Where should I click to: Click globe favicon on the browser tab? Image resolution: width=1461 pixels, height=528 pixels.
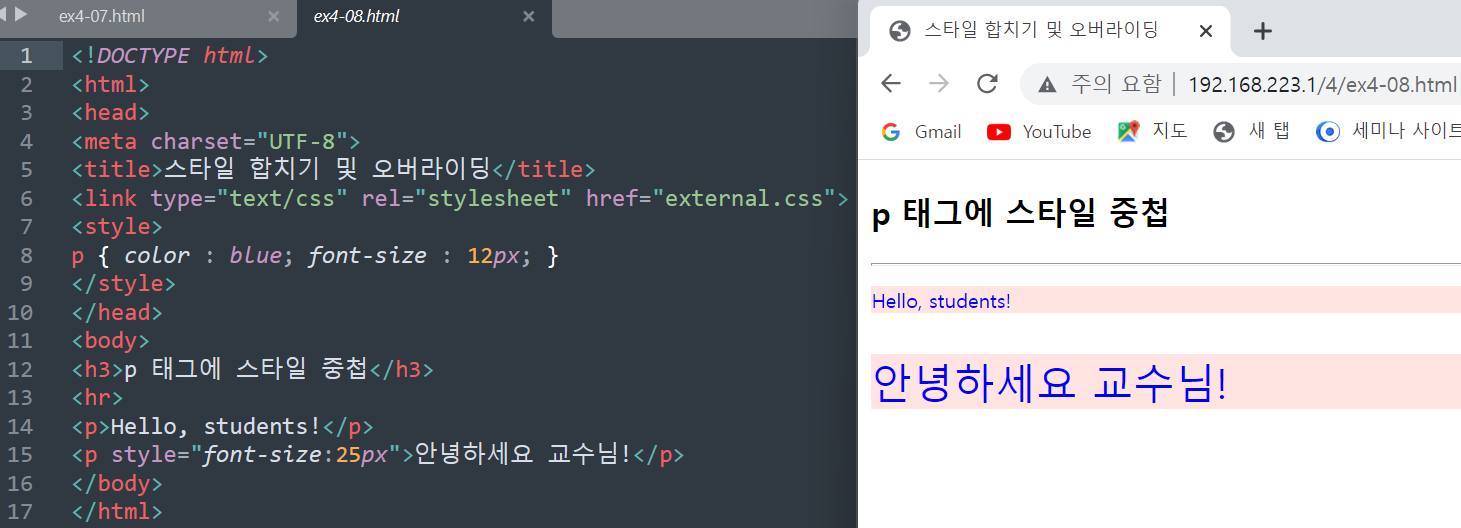900,31
